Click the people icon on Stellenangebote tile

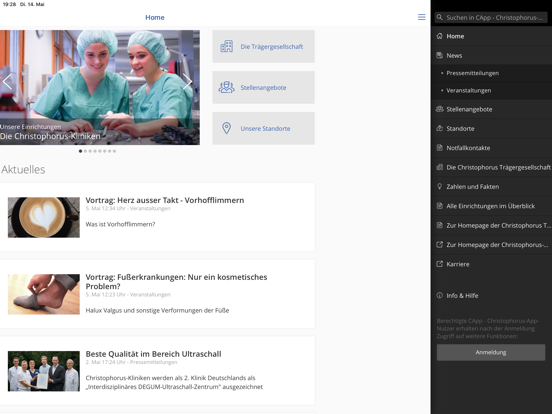[x=226, y=87]
